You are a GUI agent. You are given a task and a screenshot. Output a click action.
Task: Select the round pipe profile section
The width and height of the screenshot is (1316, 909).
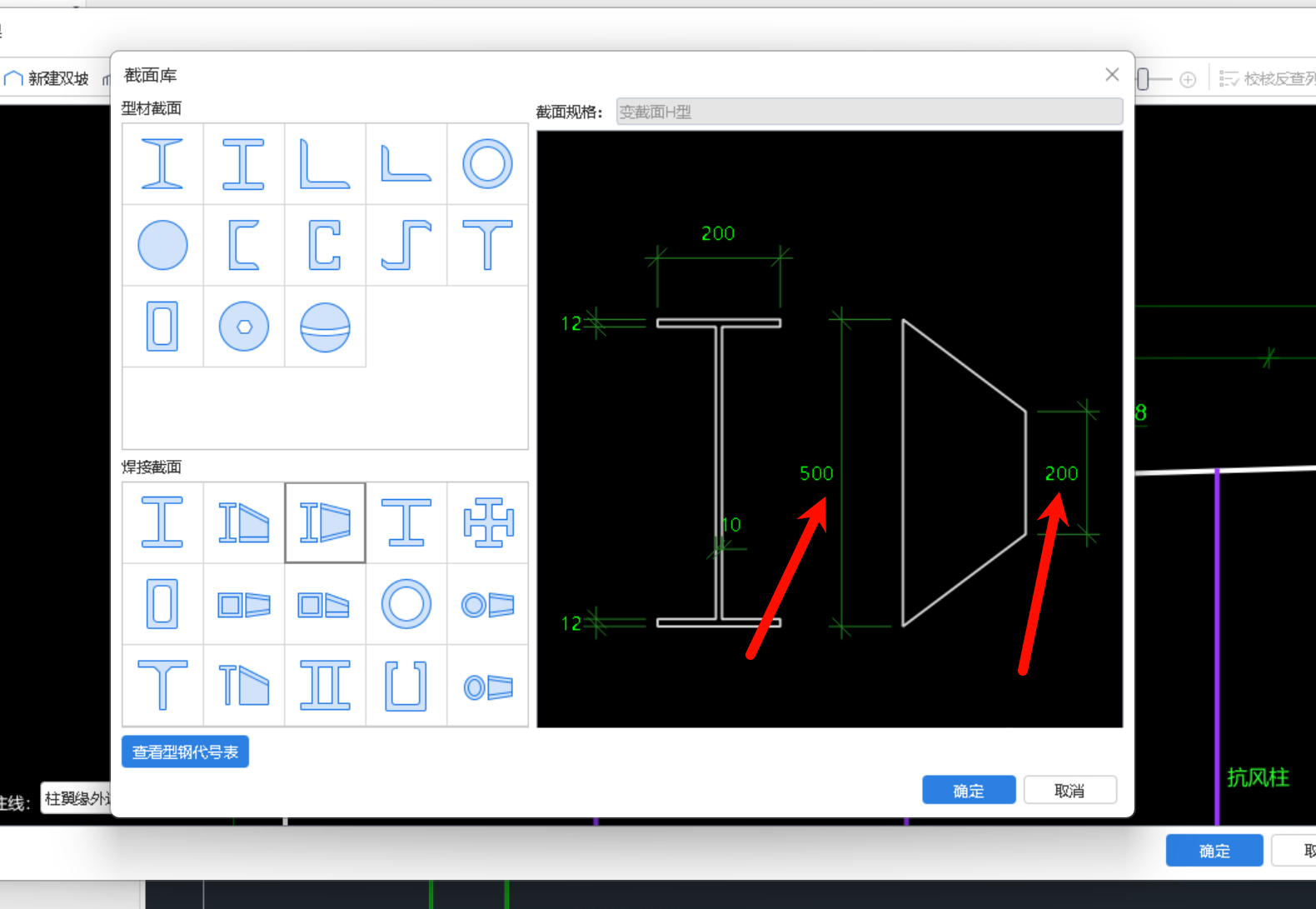[487, 163]
